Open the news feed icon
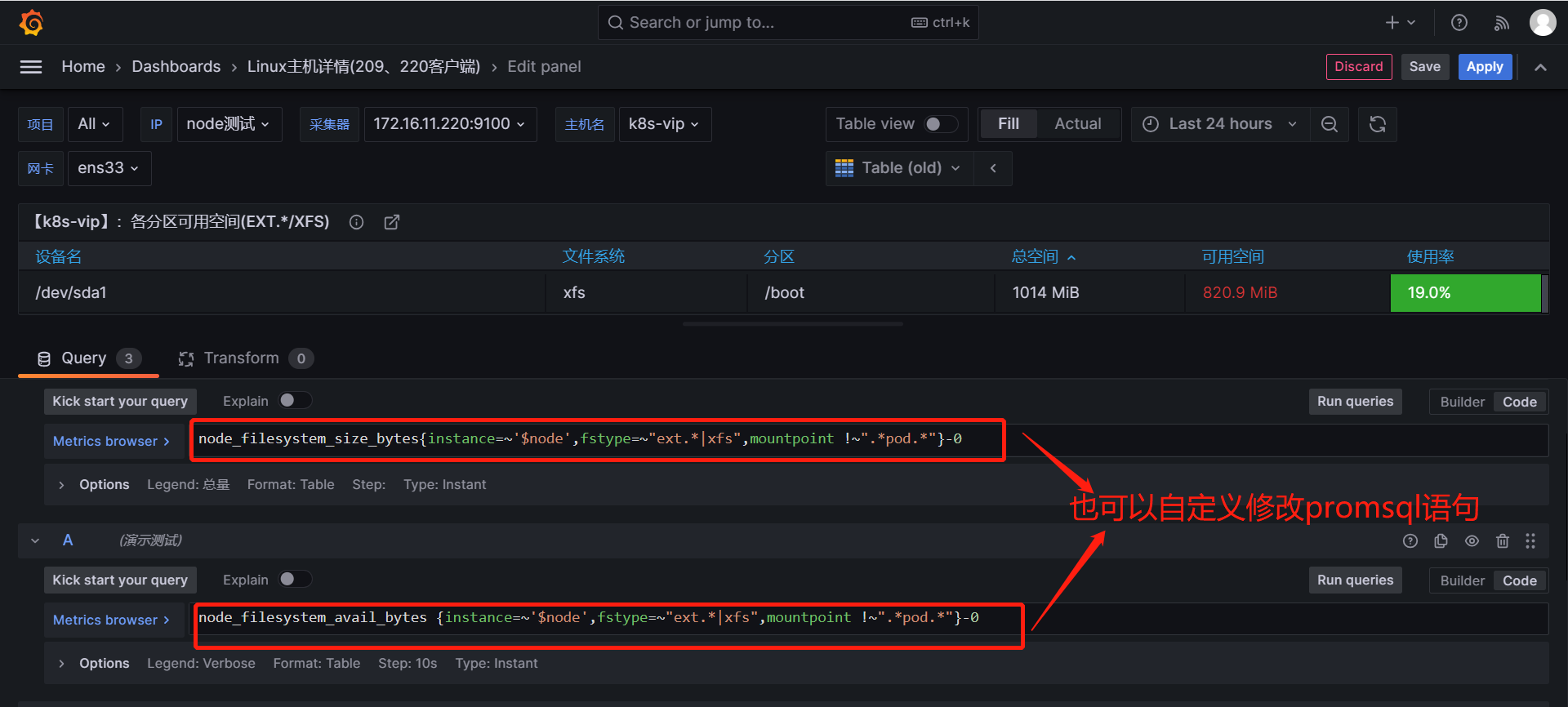The width and height of the screenshot is (1568, 707). (1501, 23)
